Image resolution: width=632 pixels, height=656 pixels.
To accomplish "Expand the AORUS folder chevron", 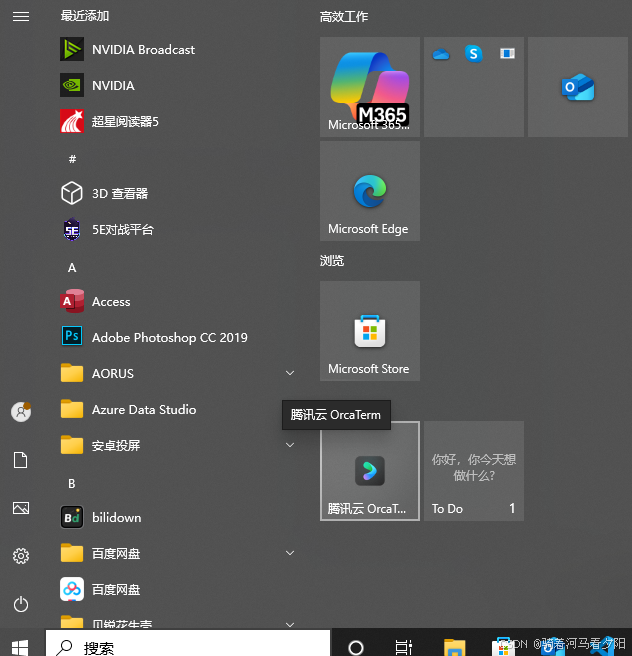I will (290, 373).
